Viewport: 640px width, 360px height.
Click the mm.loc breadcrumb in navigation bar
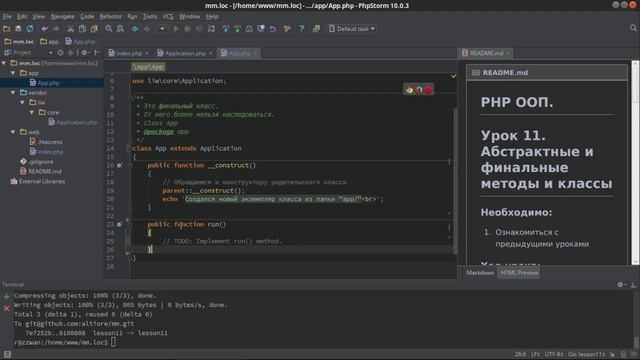[19, 42]
